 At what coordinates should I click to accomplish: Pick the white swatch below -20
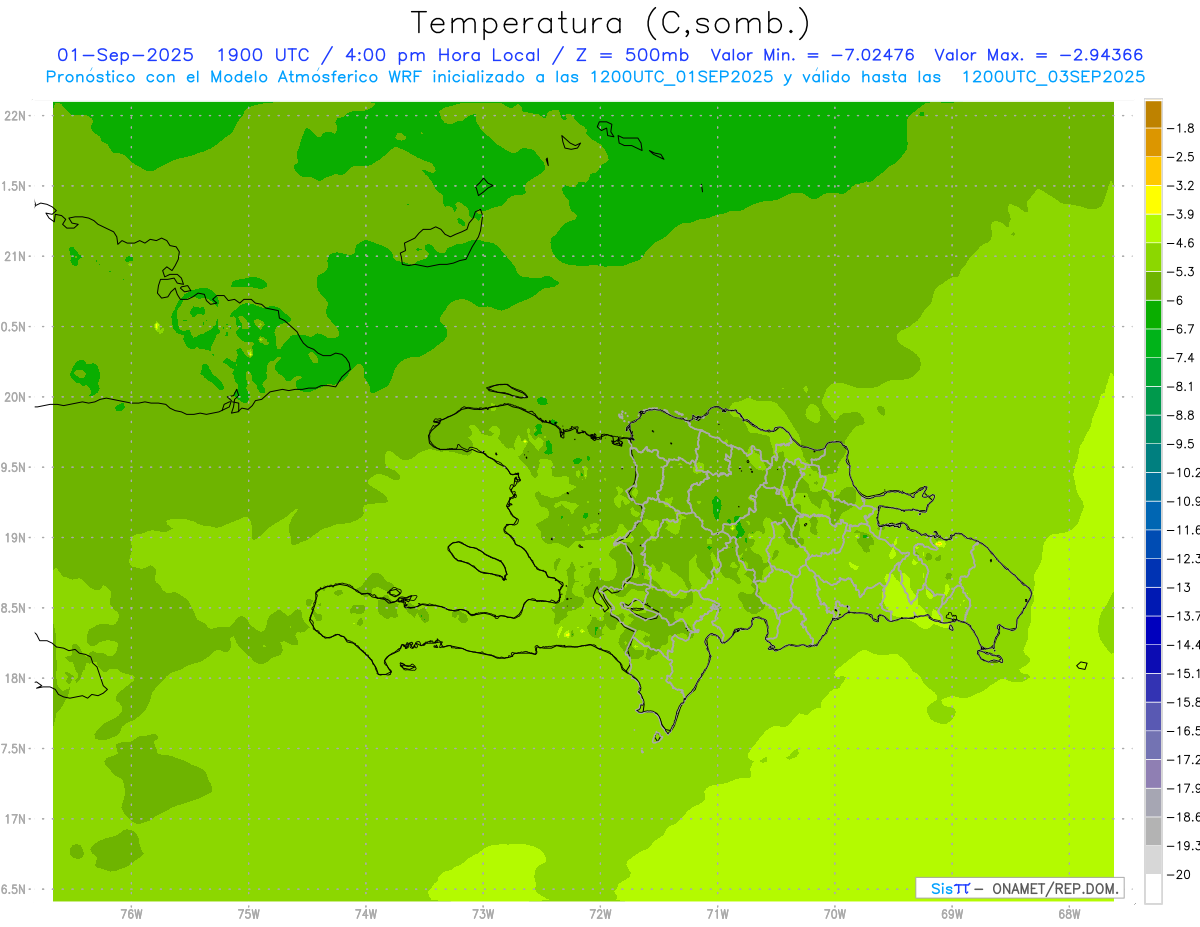pos(1153,889)
